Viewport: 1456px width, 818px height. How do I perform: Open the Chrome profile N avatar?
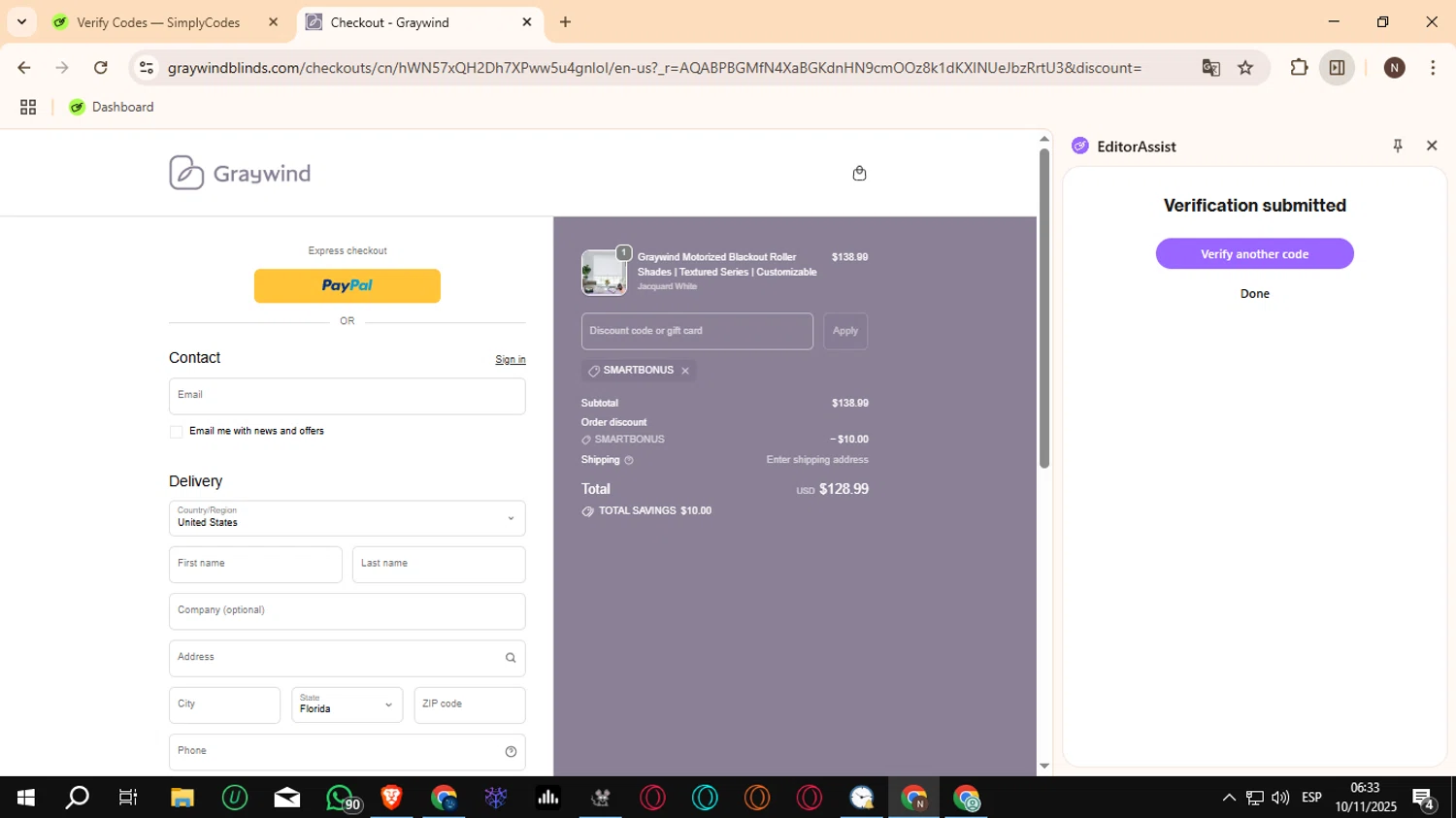[1395, 67]
